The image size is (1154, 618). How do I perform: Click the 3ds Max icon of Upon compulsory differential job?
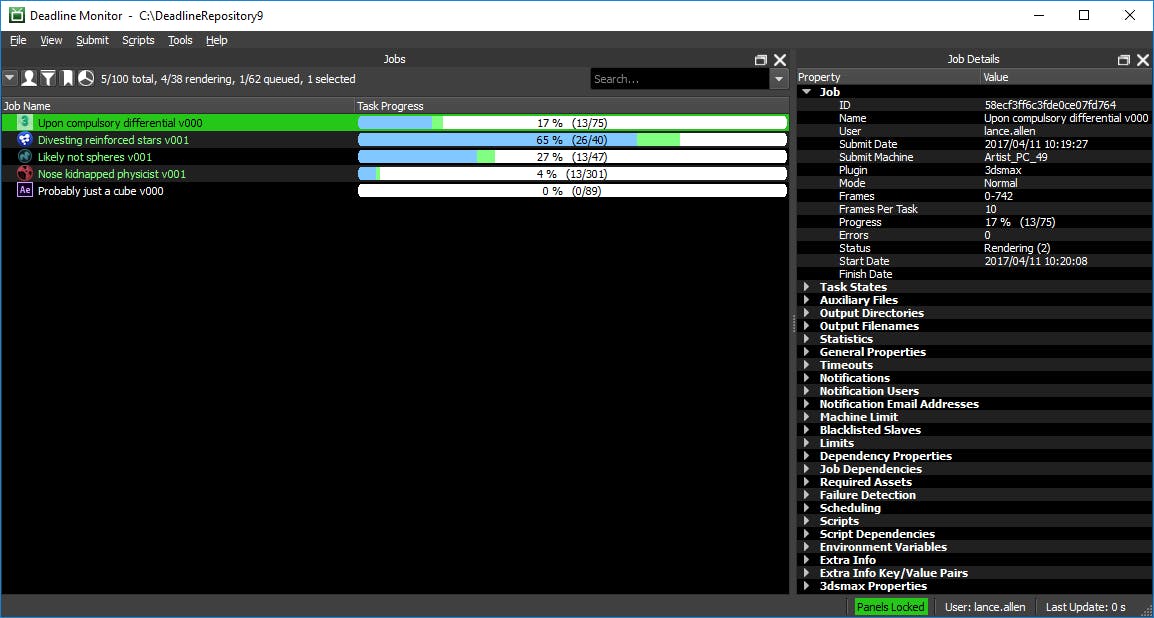[25, 122]
